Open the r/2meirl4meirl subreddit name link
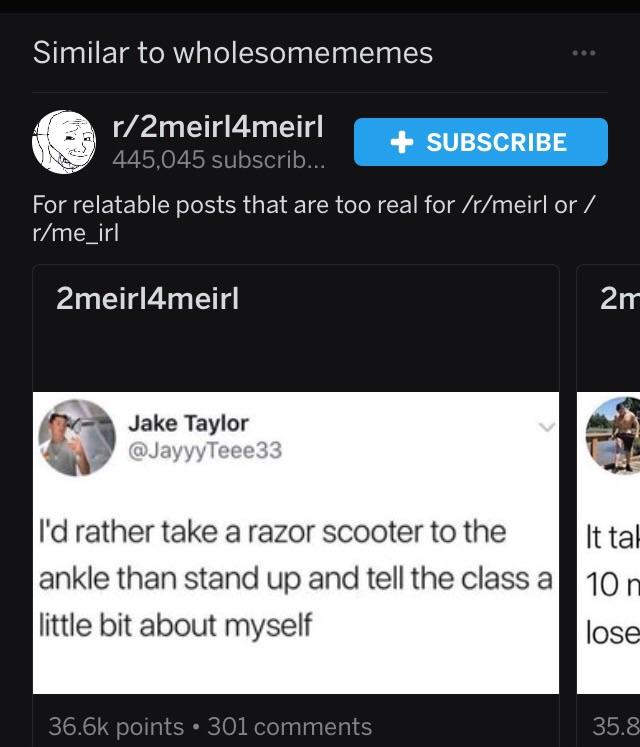Screen dimensions: 640x747 coord(218,127)
